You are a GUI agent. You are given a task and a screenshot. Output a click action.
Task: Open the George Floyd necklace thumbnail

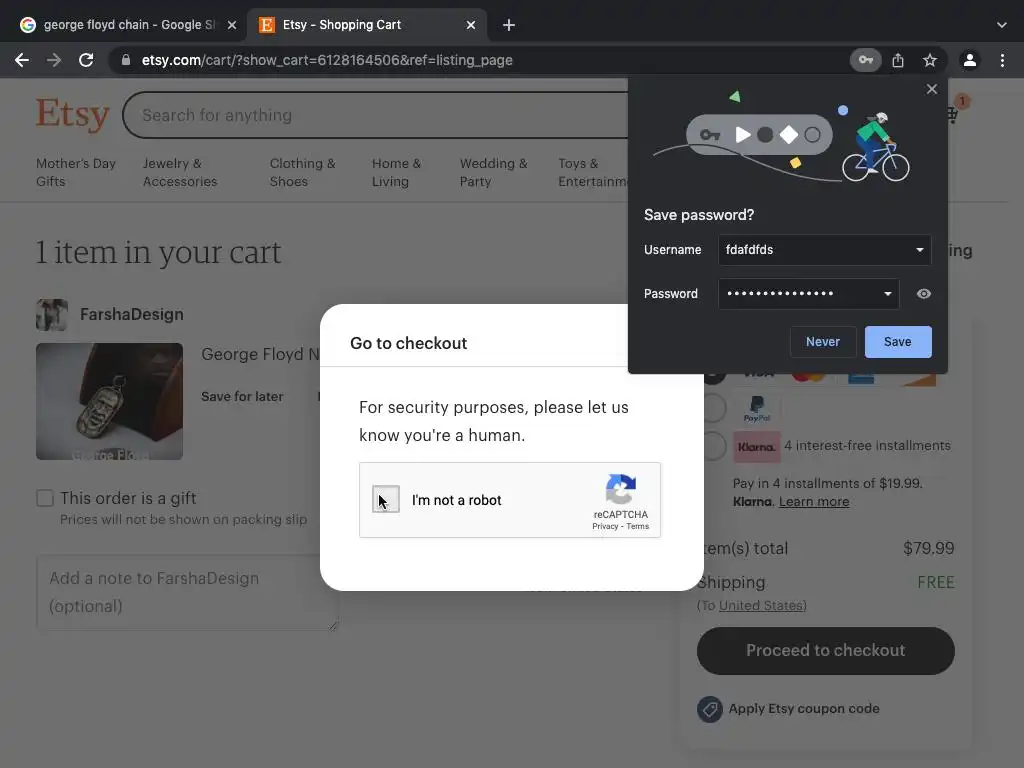pos(110,402)
